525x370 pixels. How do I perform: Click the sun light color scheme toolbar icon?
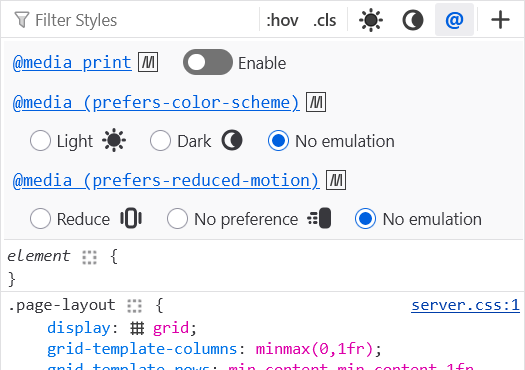click(x=371, y=20)
